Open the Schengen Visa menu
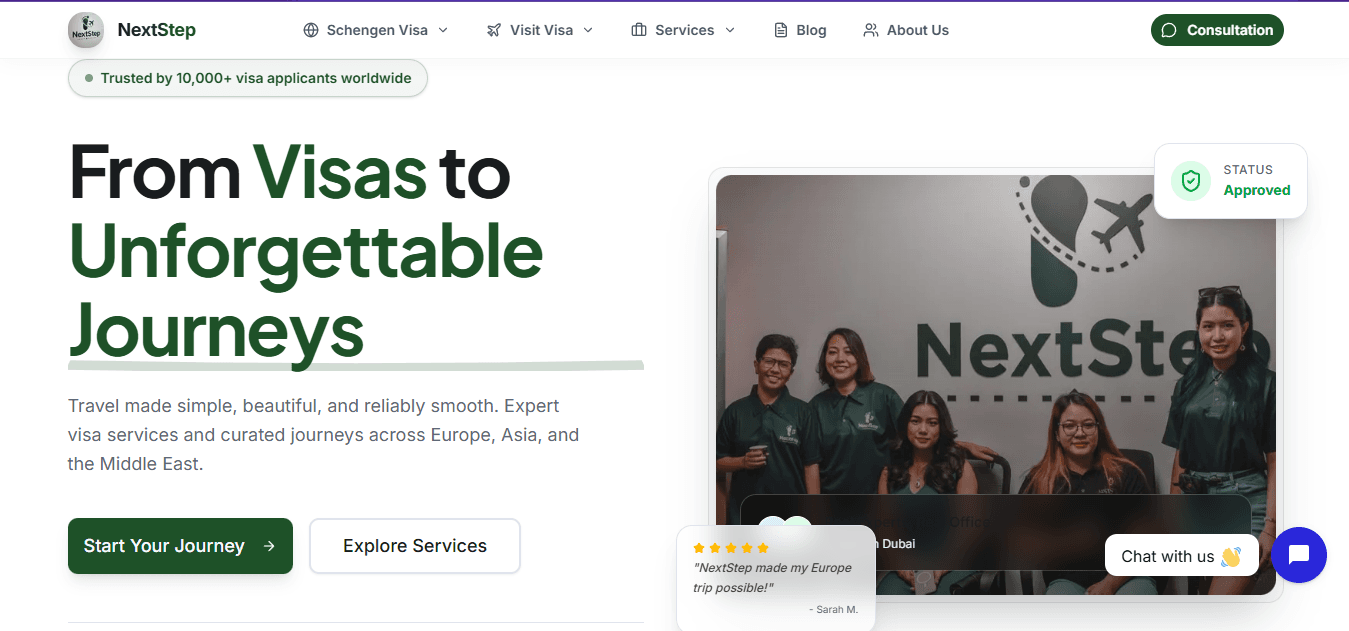1349x631 pixels. [376, 30]
